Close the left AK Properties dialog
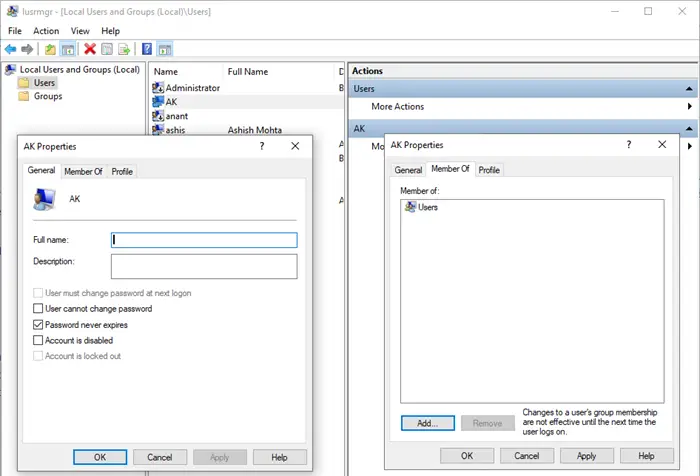This screenshot has height=476, width=700. (x=295, y=146)
